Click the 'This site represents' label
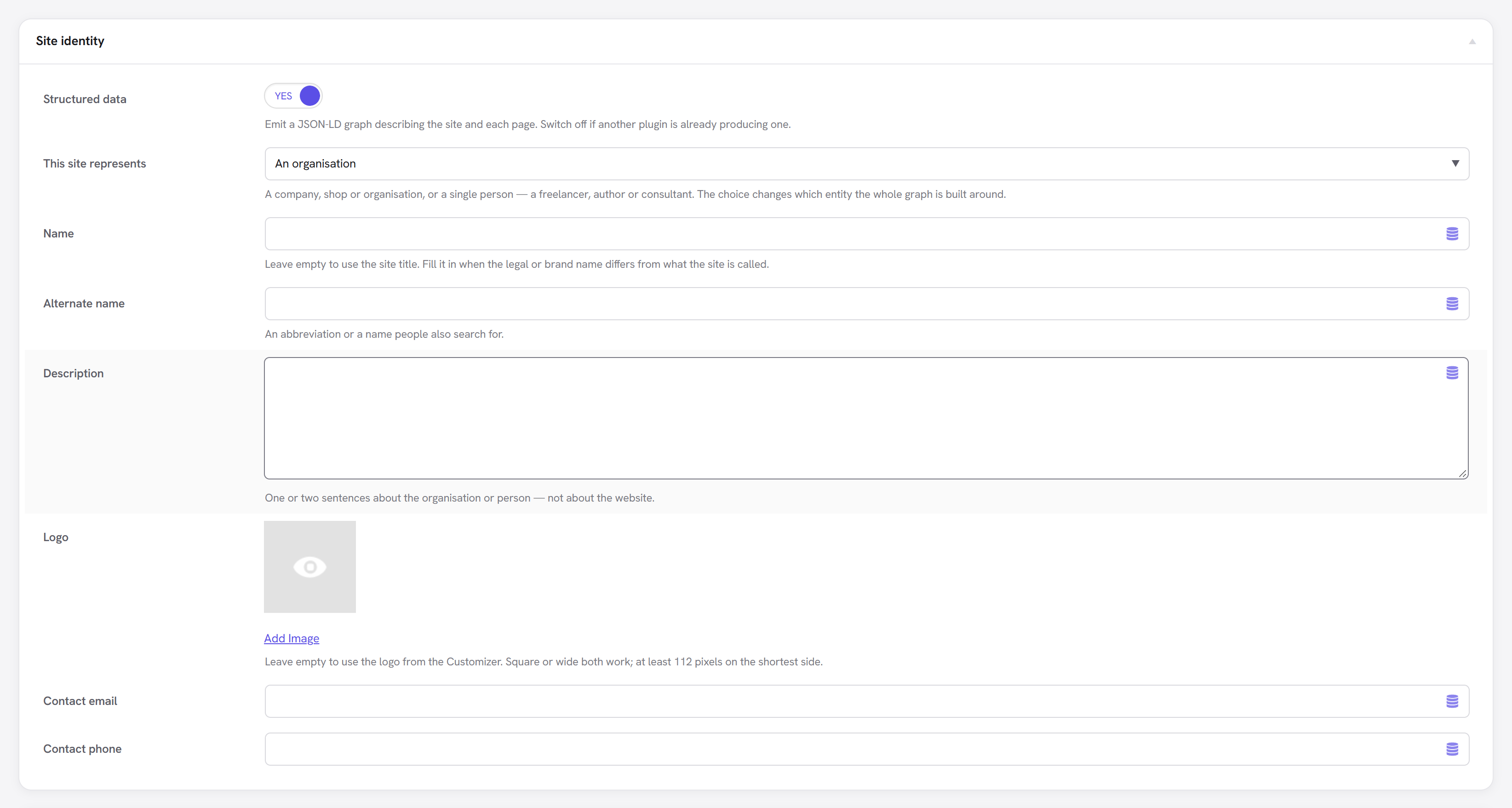 pos(95,164)
